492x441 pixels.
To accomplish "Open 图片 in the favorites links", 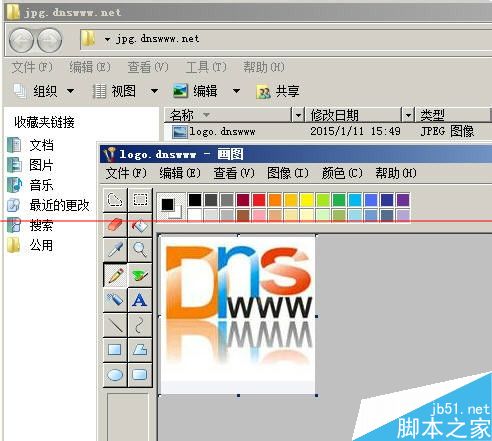I will tap(31, 165).
